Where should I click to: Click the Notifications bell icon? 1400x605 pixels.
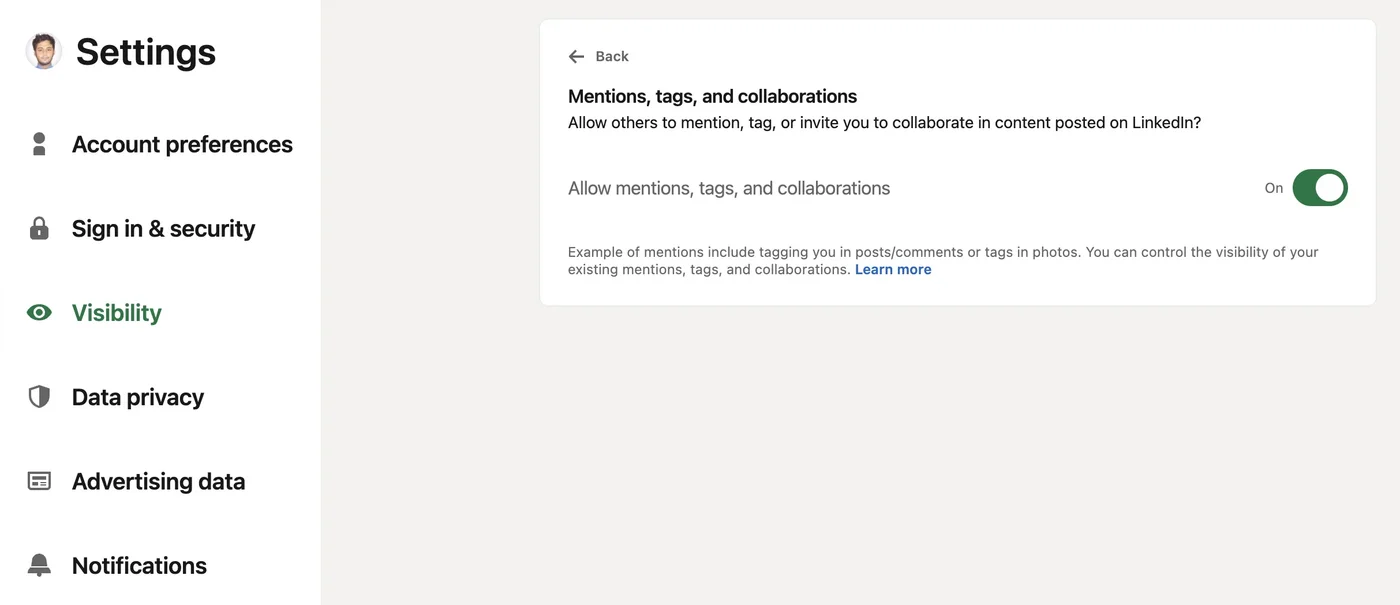39,565
